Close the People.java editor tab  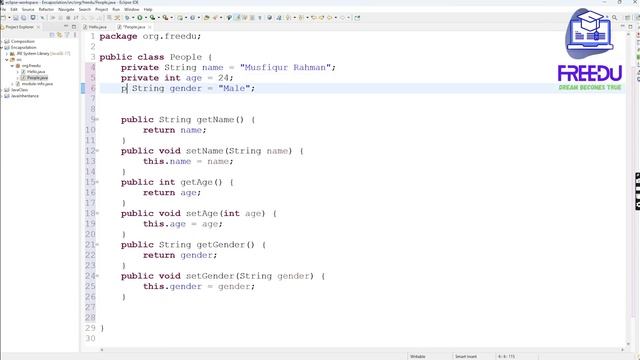(x=150, y=27)
